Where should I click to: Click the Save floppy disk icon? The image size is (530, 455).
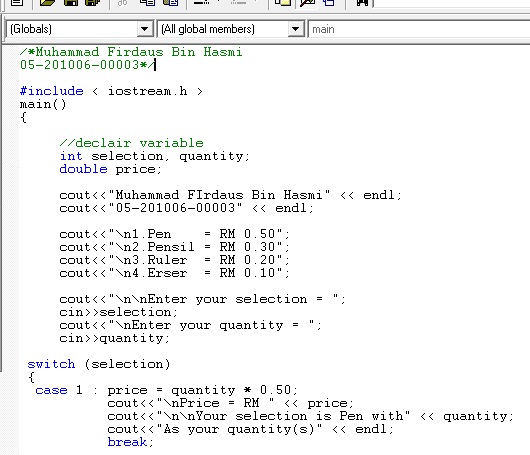click(x=71, y=3)
